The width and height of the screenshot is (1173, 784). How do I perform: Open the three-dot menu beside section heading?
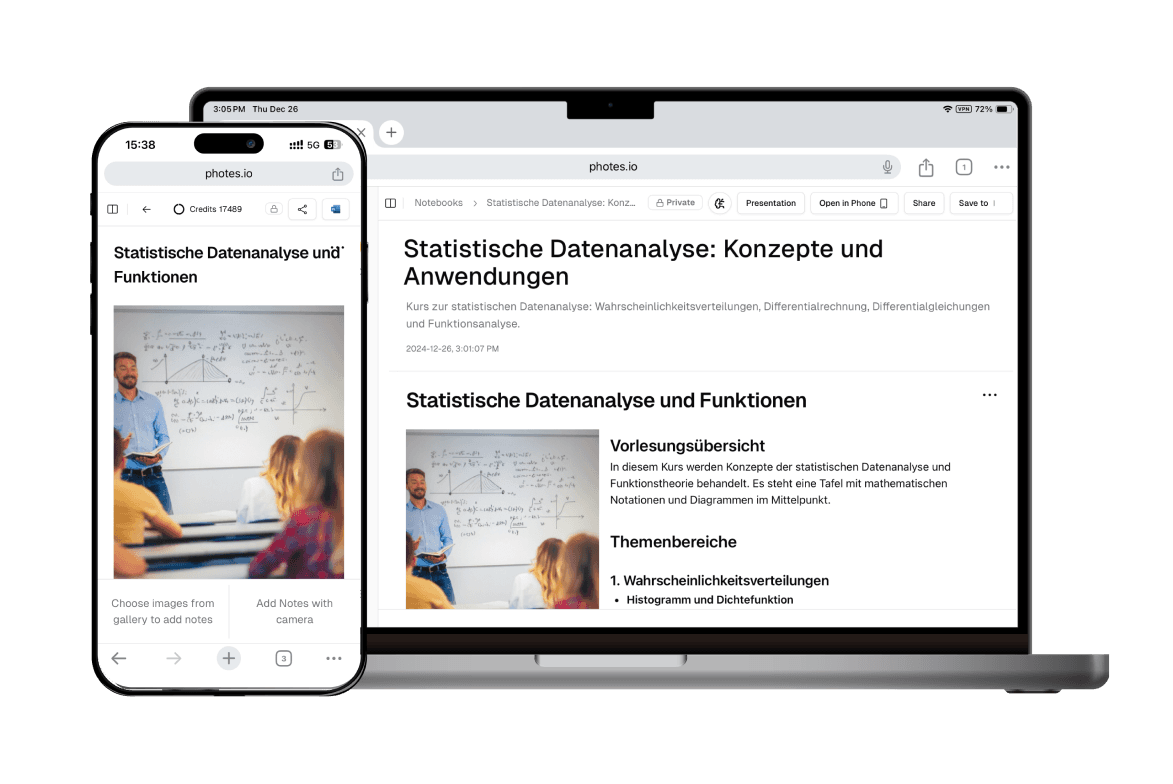[x=989, y=395]
